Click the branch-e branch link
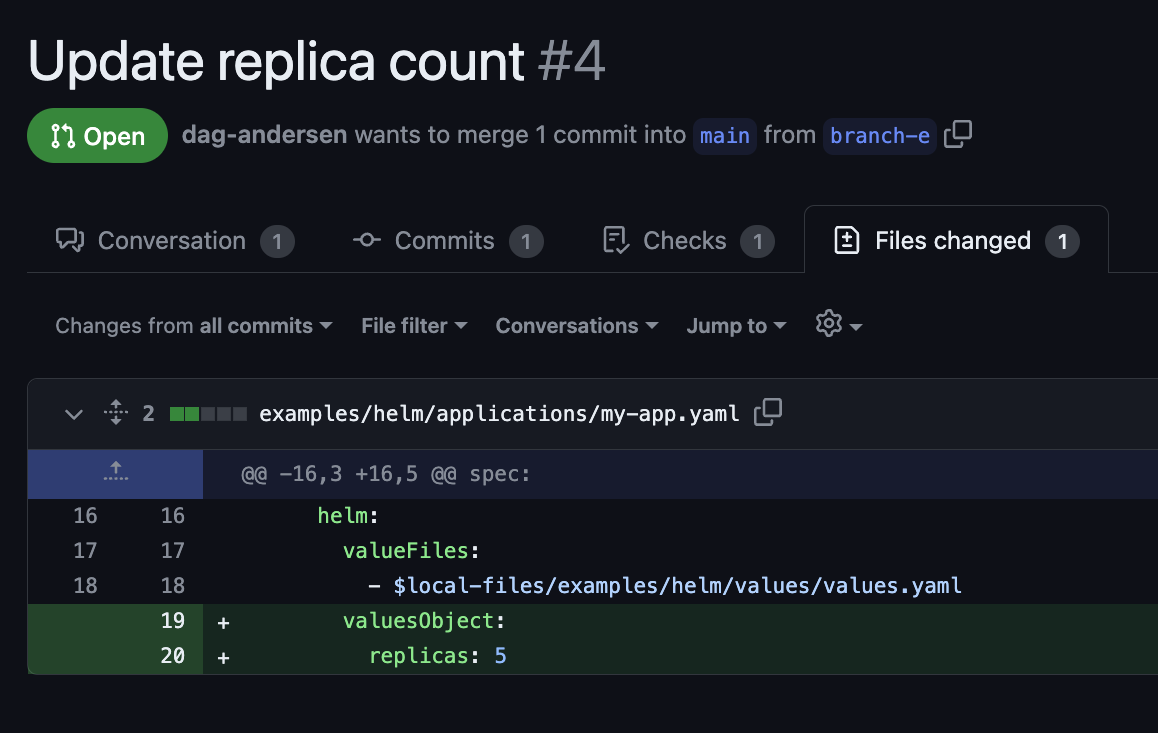This screenshot has width=1158, height=733. [880, 135]
